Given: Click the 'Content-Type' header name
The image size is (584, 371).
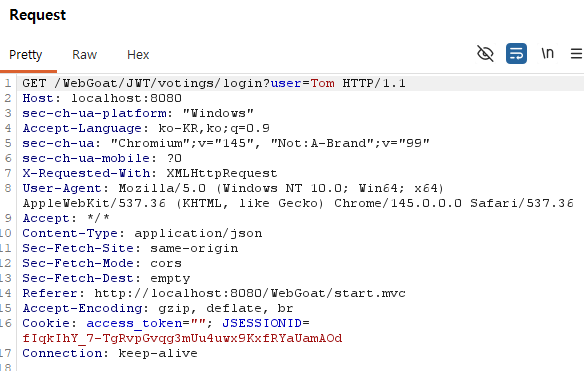Looking at the screenshot, I should click(70, 233).
